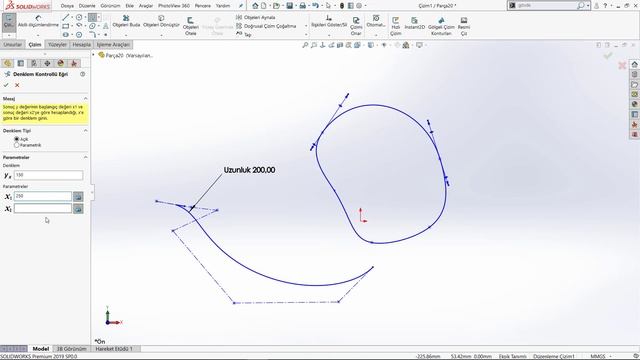Open the Araçlar menu
The height and width of the screenshot is (360, 640).
(146, 6)
